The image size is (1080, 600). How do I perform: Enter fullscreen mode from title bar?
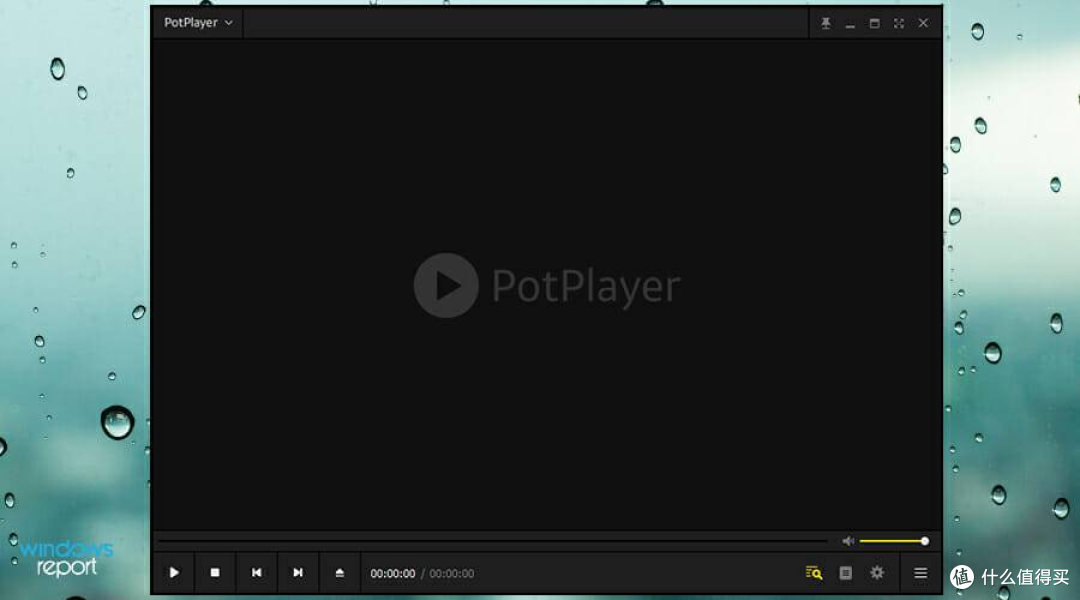coord(898,23)
